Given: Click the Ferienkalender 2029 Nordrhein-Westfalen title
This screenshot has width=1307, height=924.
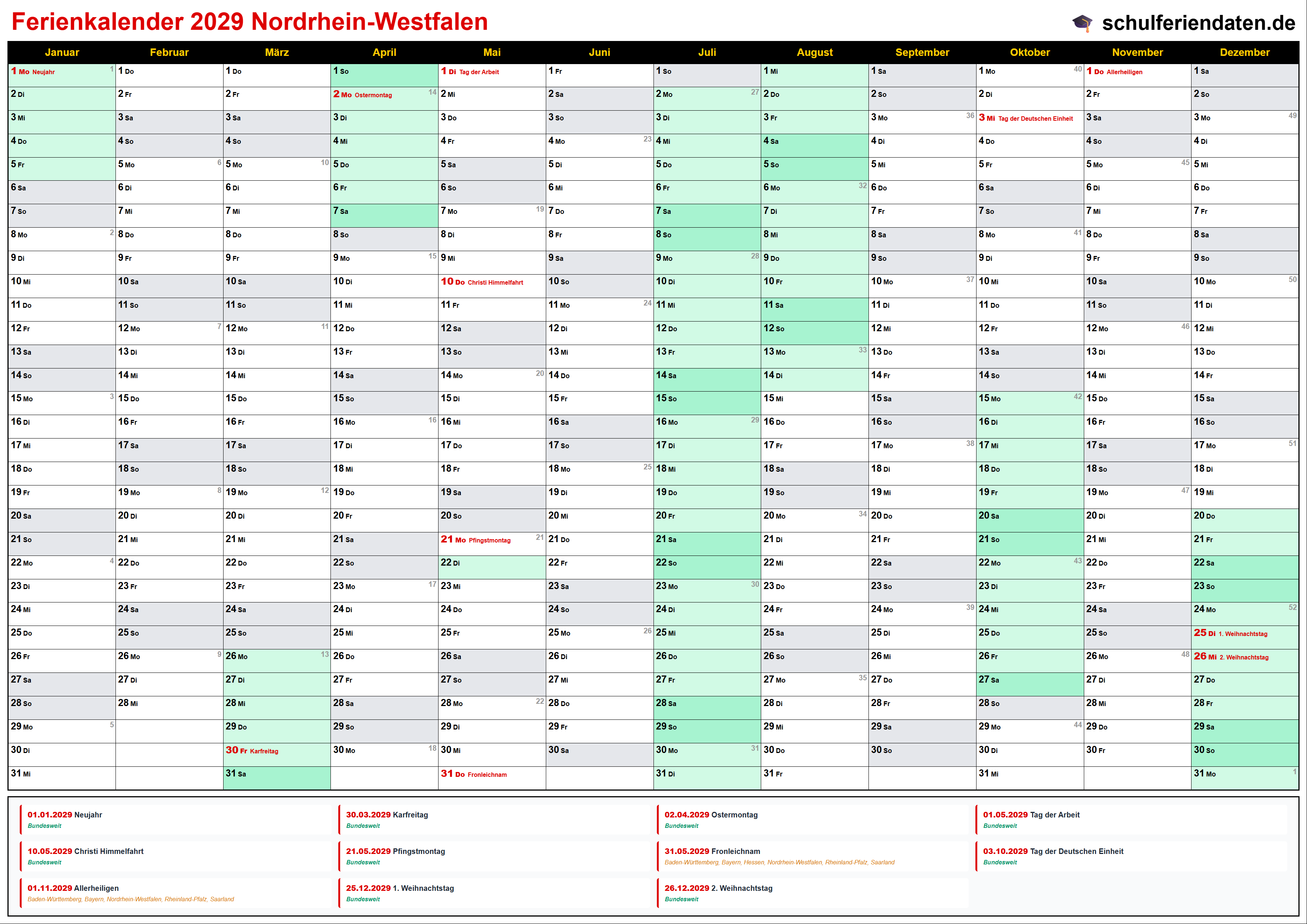Looking at the screenshot, I should (x=249, y=22).
